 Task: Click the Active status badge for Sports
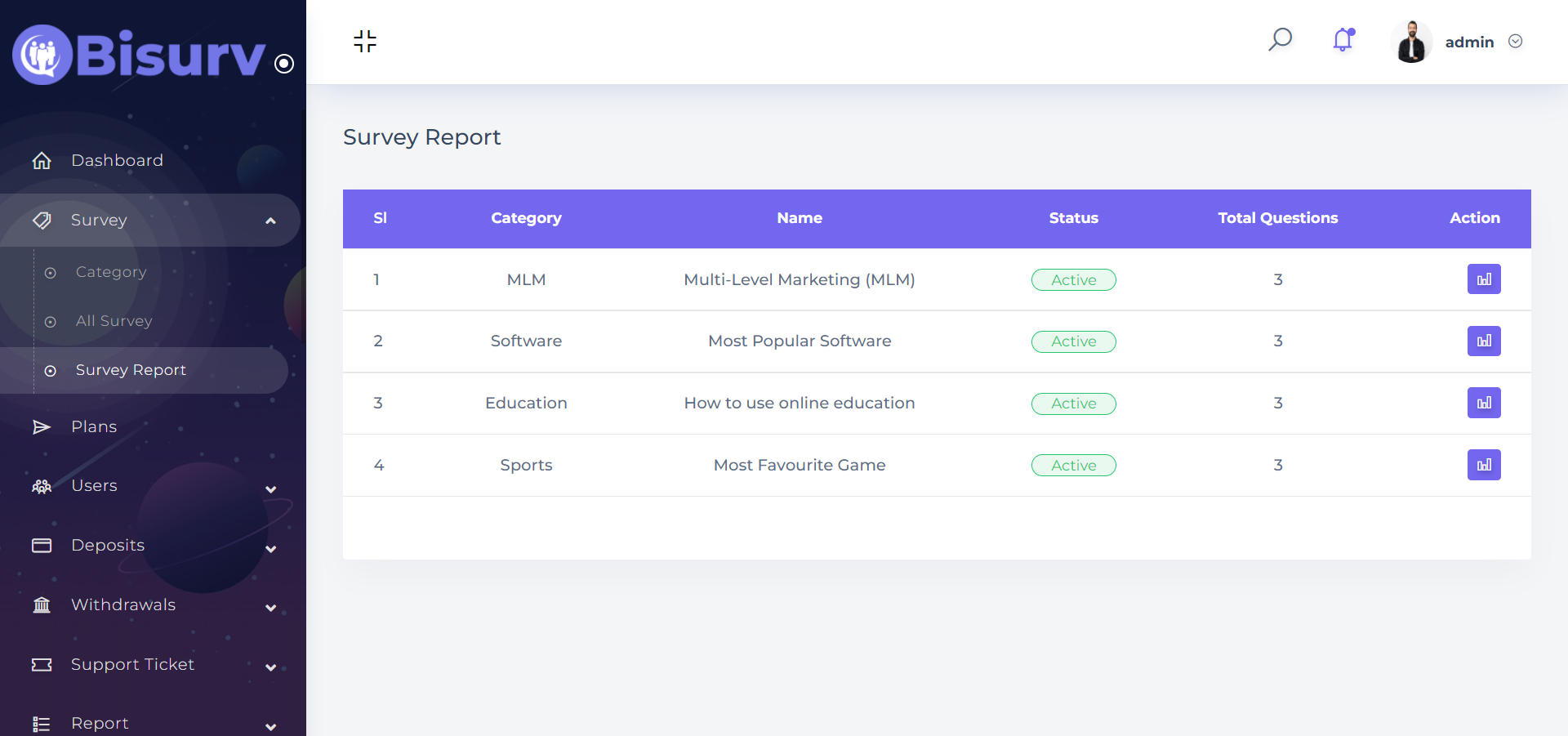[x=1073, y=466]
